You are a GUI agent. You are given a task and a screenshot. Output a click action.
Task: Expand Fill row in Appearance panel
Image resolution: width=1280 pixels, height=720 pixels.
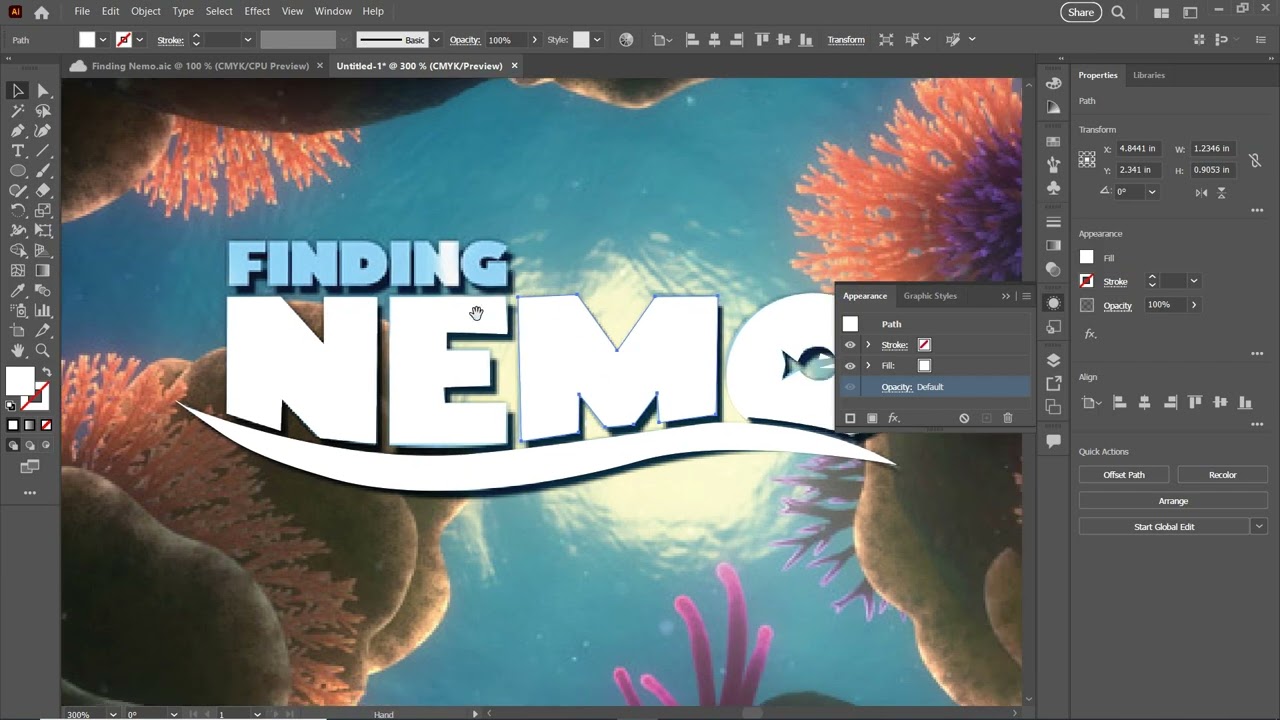point(868,366)
